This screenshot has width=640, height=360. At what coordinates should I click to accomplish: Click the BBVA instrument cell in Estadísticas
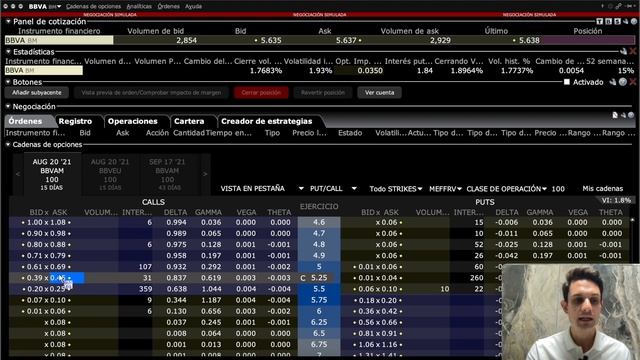click(44, 71)
